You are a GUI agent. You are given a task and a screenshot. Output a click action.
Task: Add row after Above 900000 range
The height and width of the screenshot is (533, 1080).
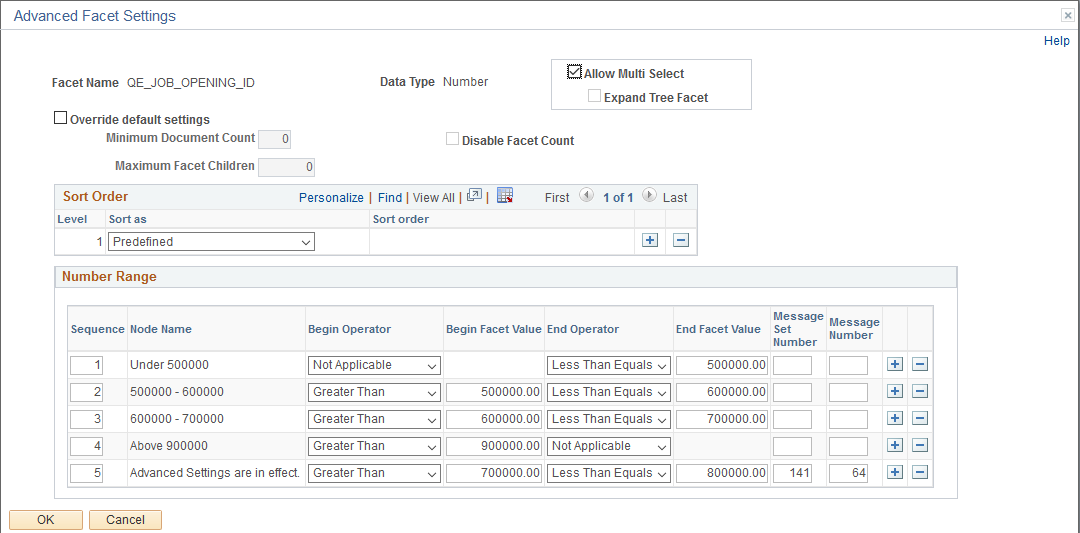[894, 446]
